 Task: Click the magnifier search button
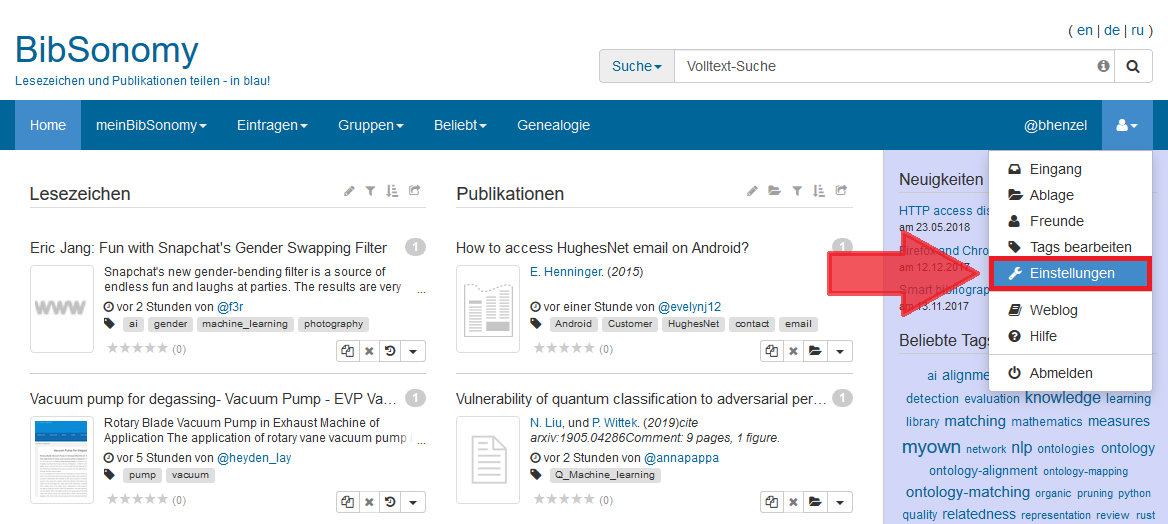1133,66
